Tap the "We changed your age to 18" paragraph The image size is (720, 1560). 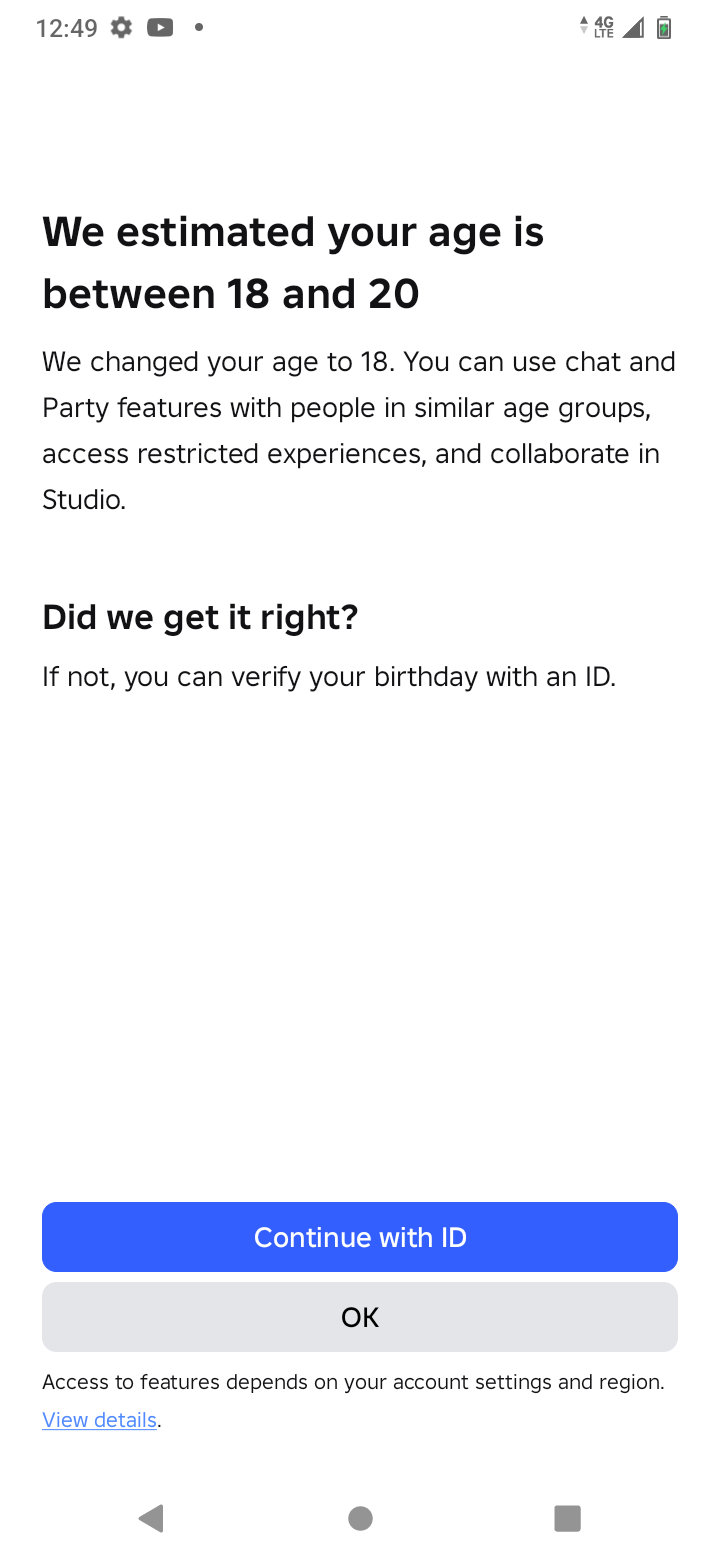[x=358, y=430]
